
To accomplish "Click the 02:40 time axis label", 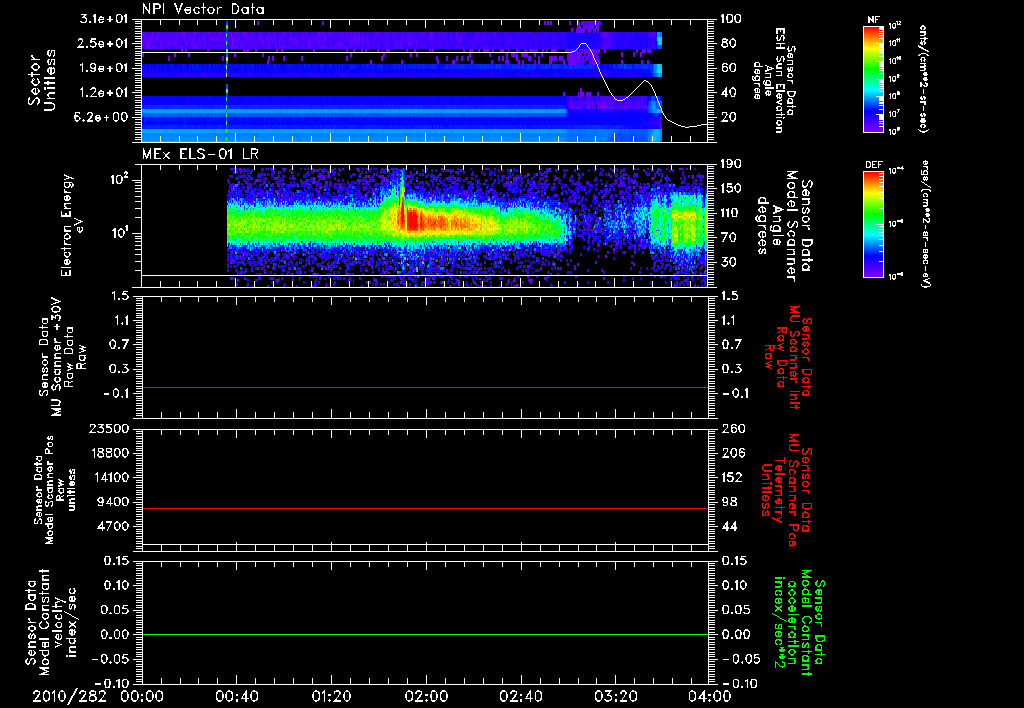I will (520, 696).
